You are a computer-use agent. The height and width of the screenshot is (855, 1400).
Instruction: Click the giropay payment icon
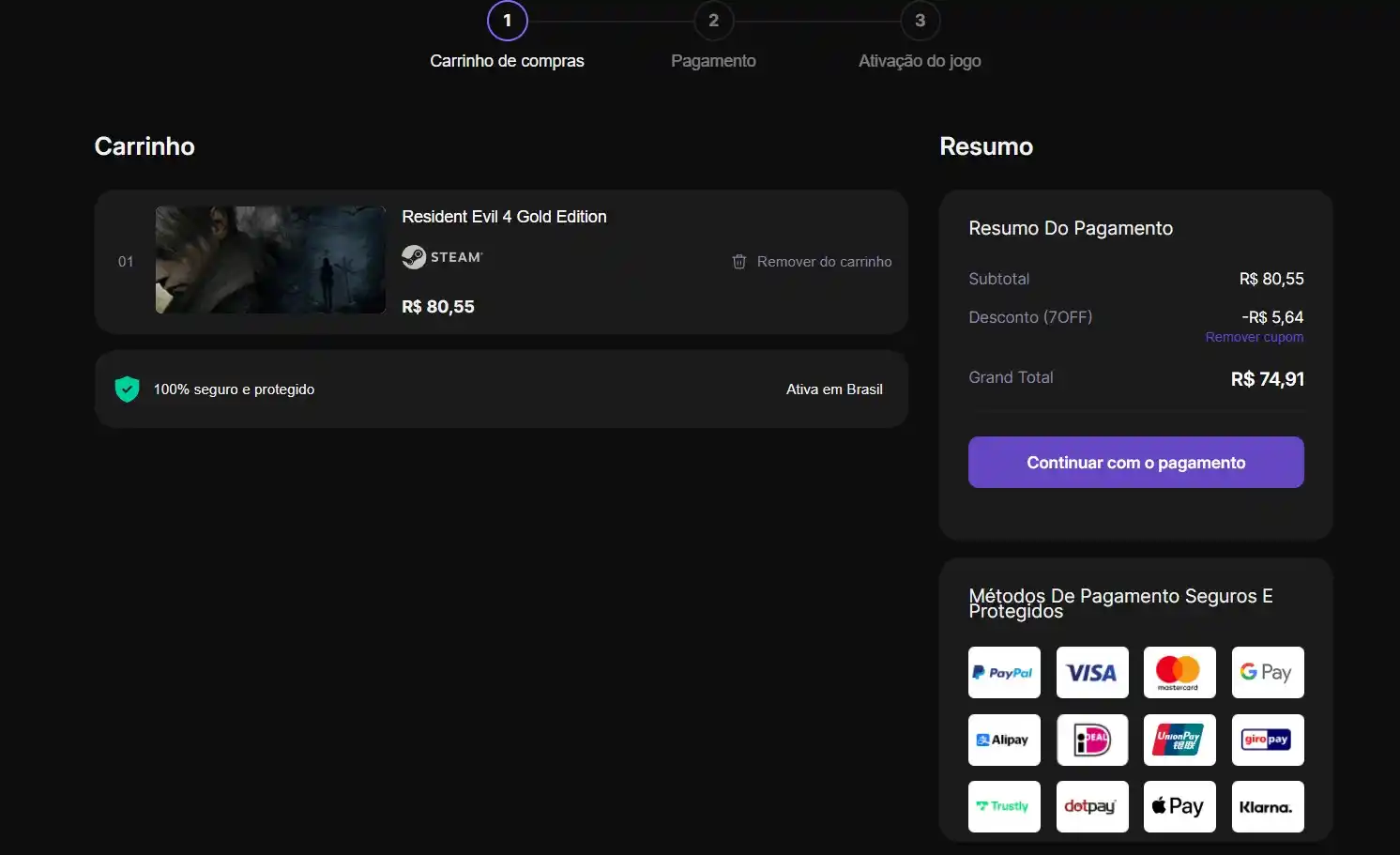tap(1268, 740)
